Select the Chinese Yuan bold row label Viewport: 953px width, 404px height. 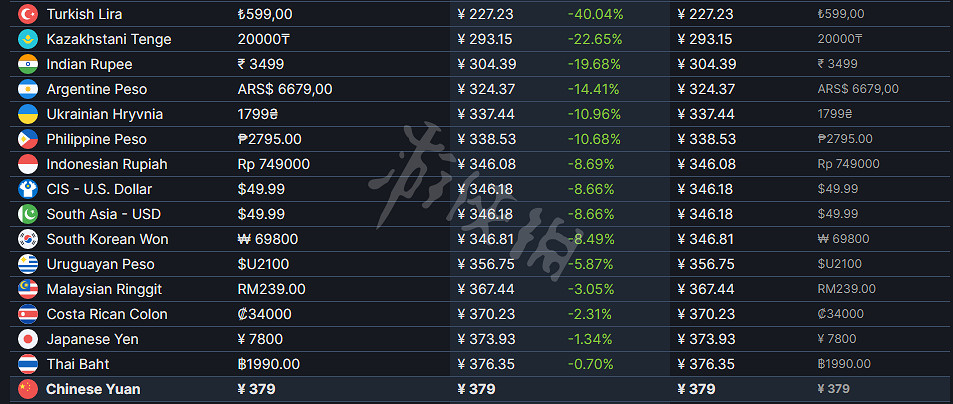93,389
